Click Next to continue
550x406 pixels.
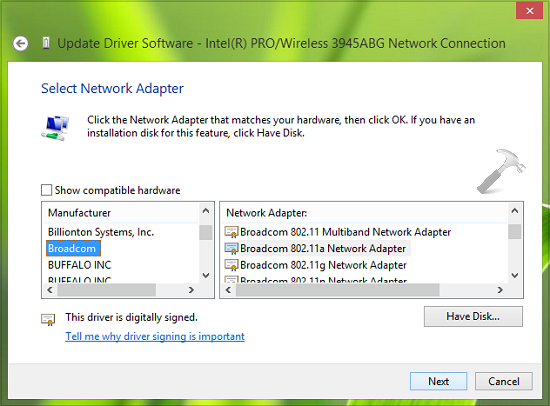[x=438, y=381]
